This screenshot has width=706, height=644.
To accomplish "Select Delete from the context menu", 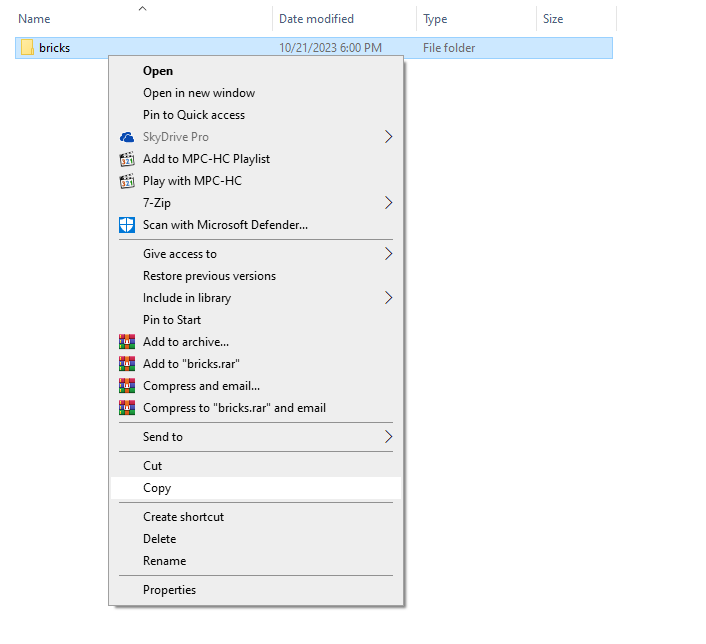I will pos(256,539).
